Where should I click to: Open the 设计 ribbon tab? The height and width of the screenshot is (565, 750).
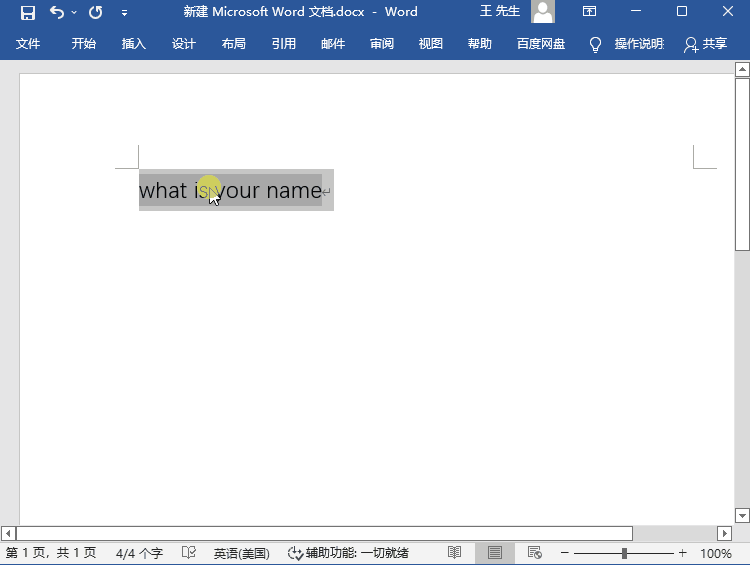pos(184,44)
